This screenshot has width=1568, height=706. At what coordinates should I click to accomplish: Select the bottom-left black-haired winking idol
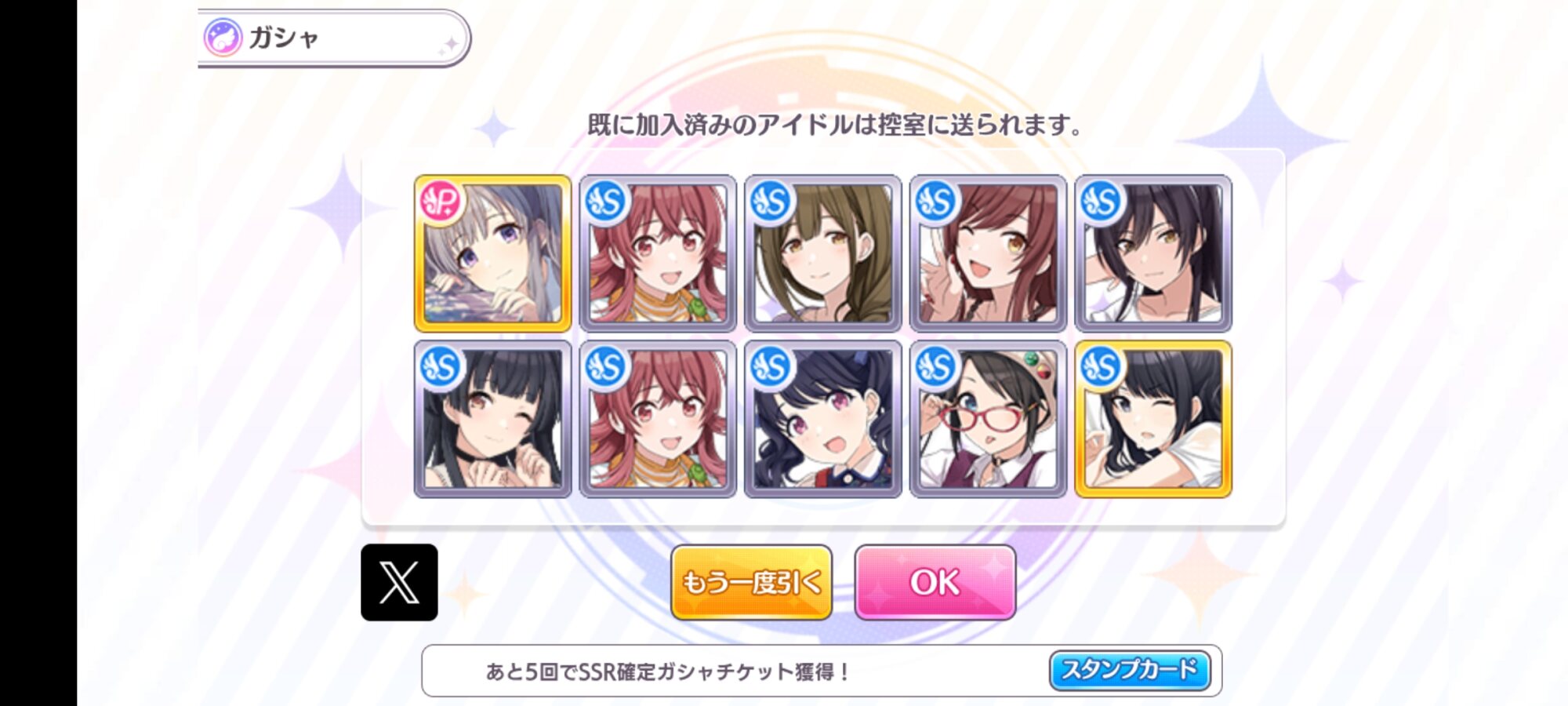tap(493, 419)
